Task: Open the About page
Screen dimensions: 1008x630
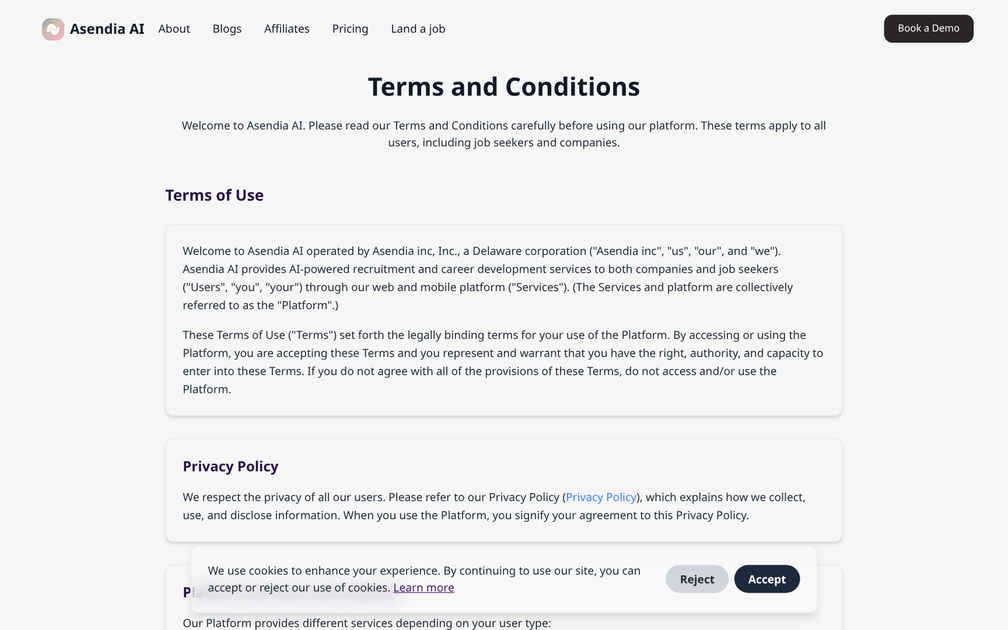Action: tap(174, 28)
